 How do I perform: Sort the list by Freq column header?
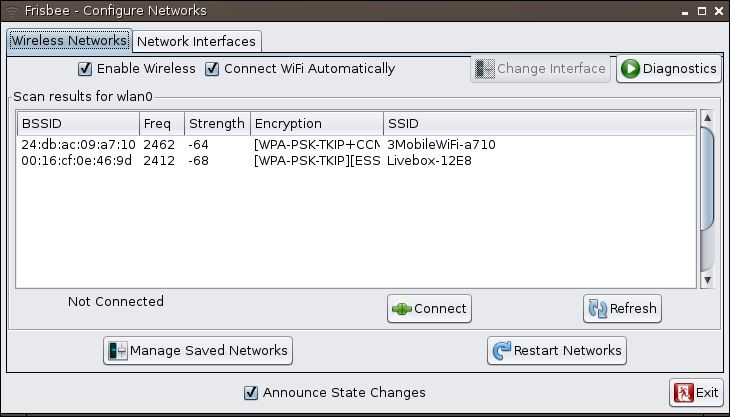160,124
